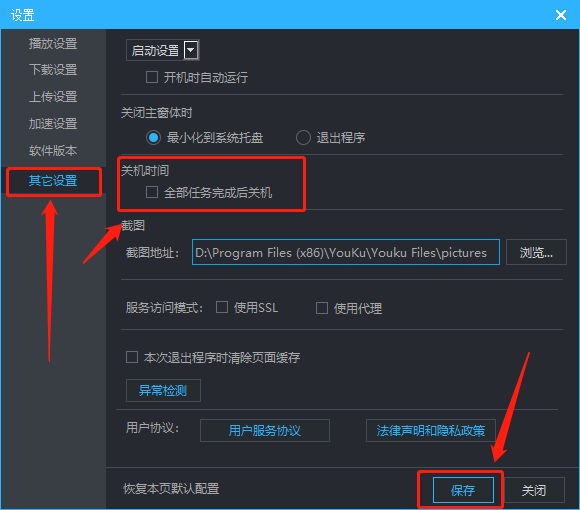Screen dimensions: 580x510
Task: Open 下载设置 in the sidebar
Action: click(x=53, y=70)
